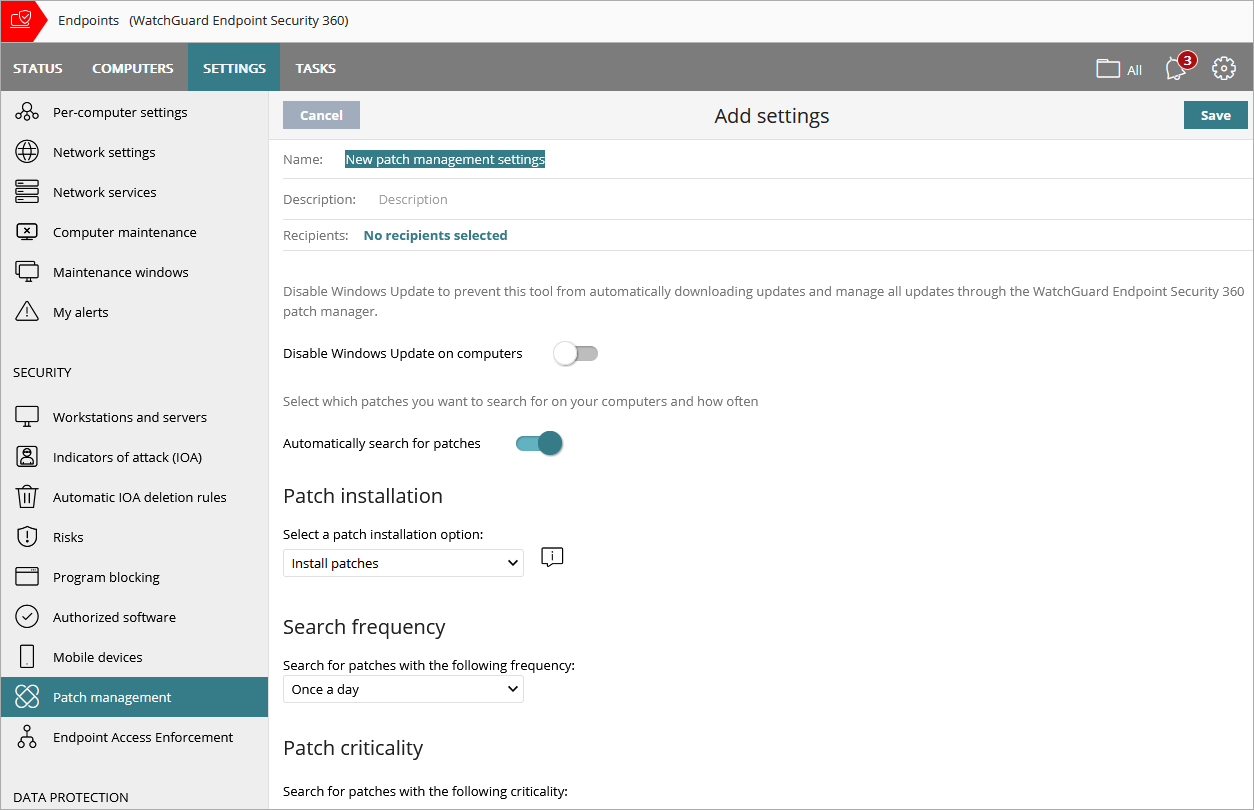This screenshot has width=1254, height=810.
Task: Click the red WatchGuard shield logo
Action: (22, 20)
